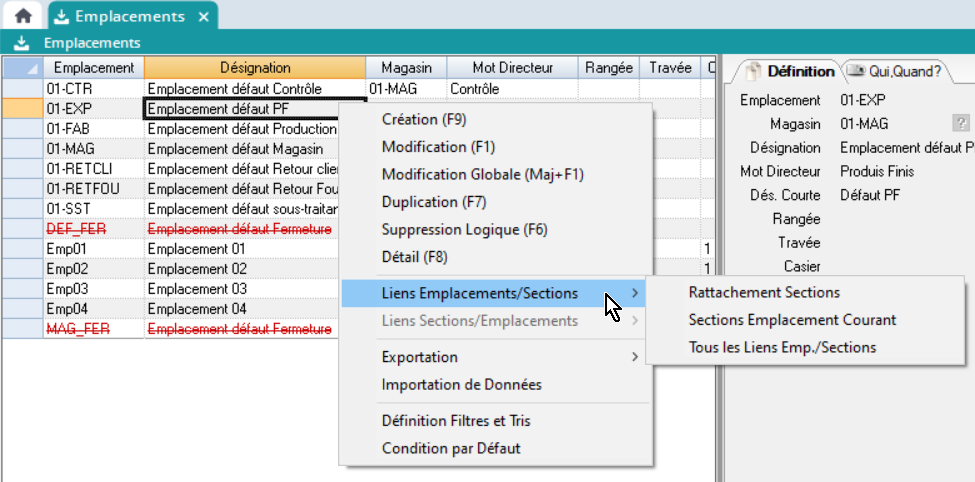
Task: Click the download icon in Emplacements toolbar
Action: (22, 43)
